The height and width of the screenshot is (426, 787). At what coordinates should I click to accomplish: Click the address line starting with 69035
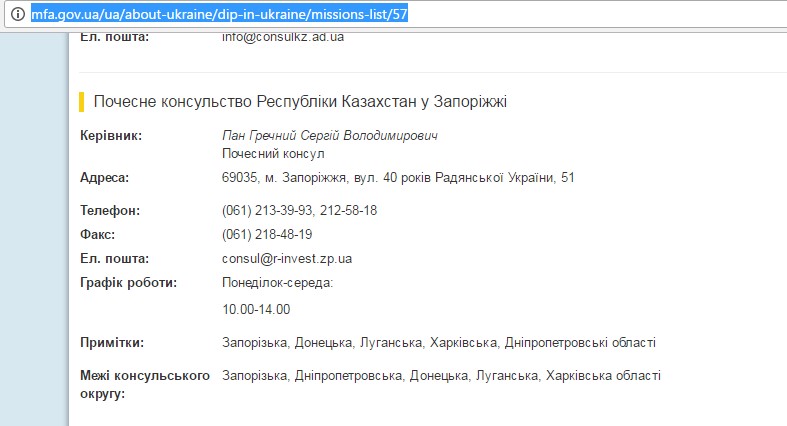point(398,178)
